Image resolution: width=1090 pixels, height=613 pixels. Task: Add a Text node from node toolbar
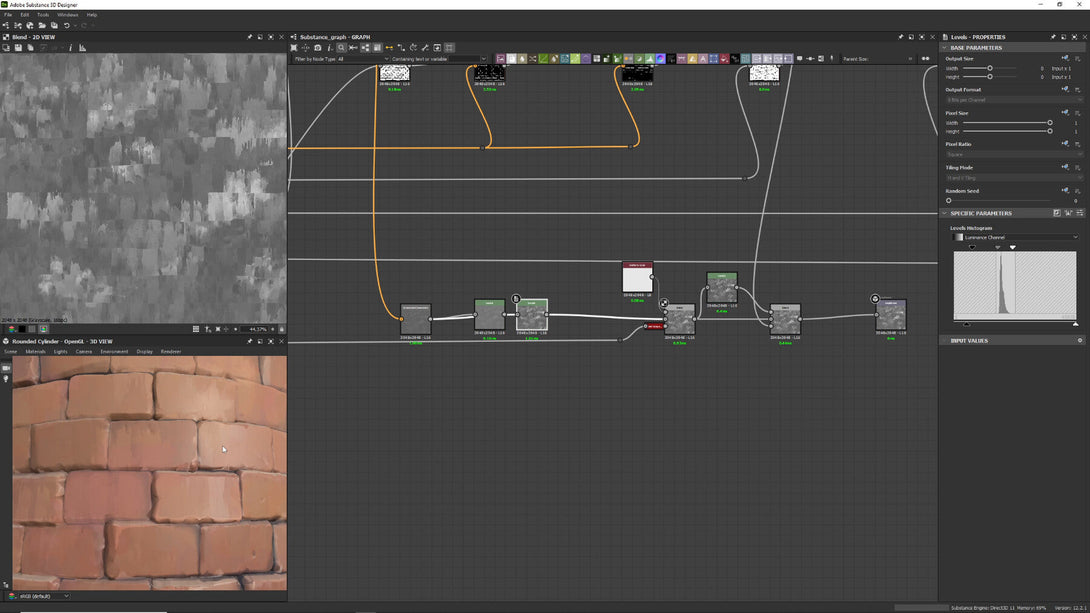[x=703, y=59]
